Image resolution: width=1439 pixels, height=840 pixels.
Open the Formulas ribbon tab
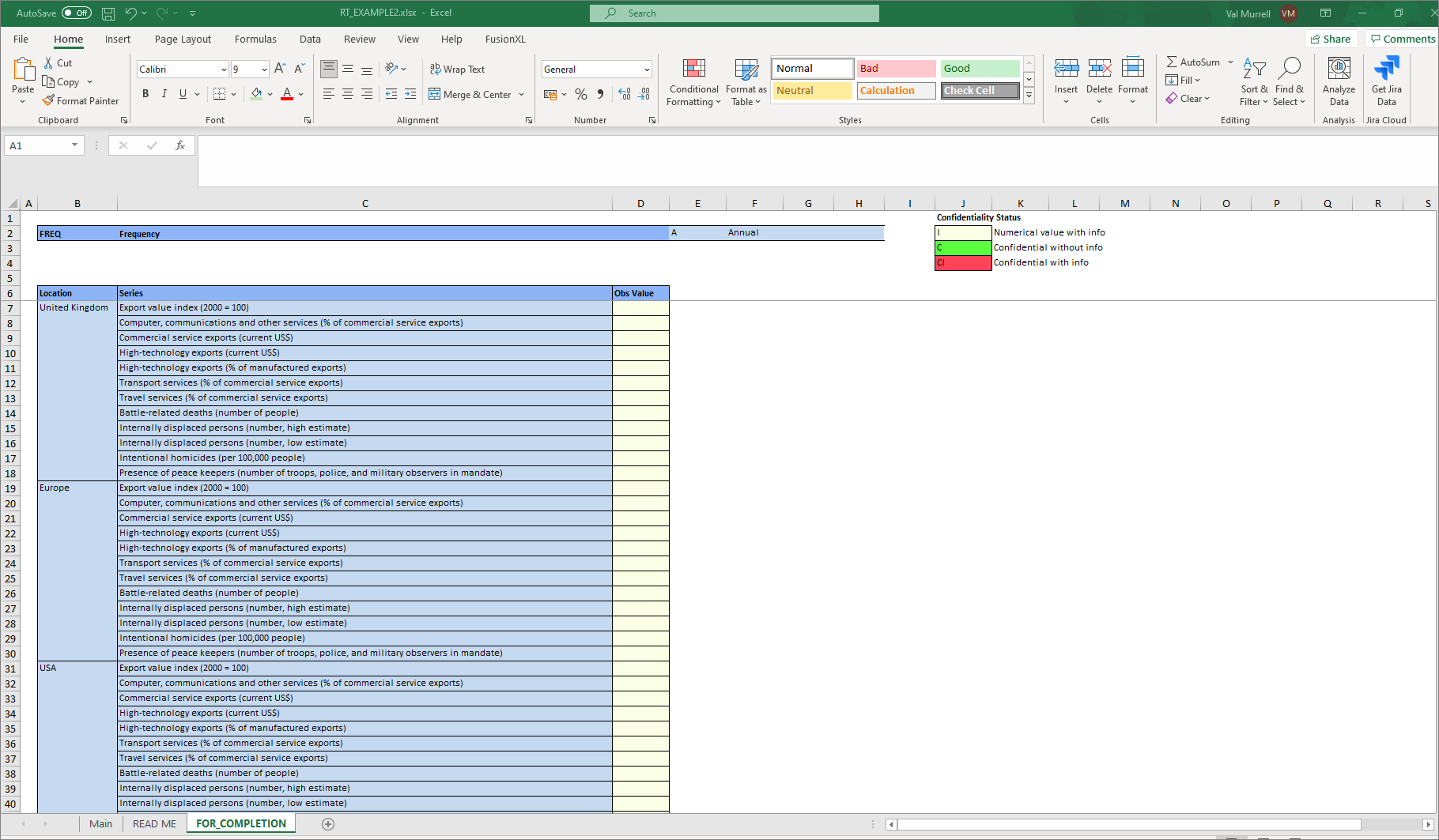255,40
